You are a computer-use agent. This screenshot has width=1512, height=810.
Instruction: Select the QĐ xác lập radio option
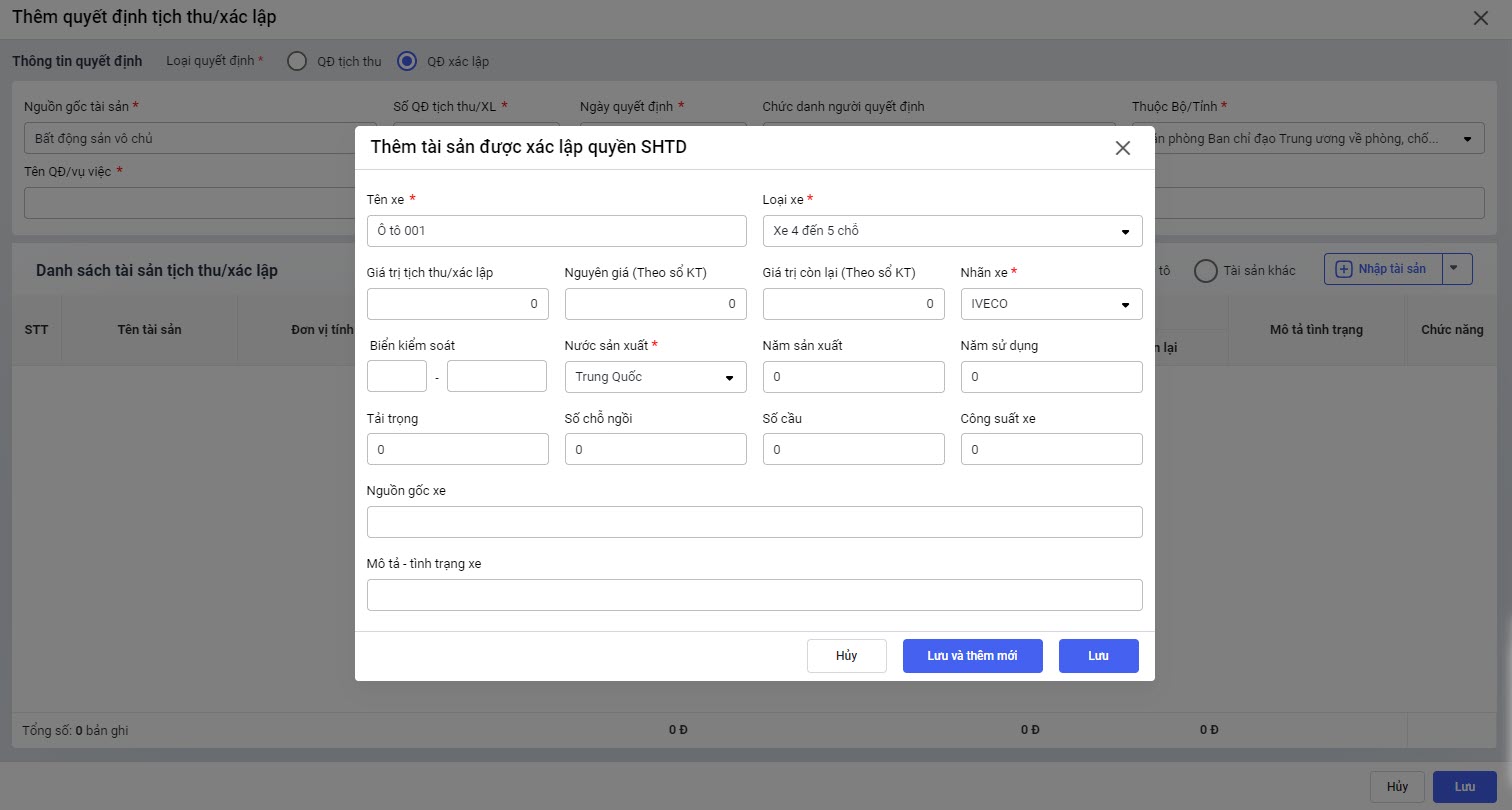pos(407,61)
